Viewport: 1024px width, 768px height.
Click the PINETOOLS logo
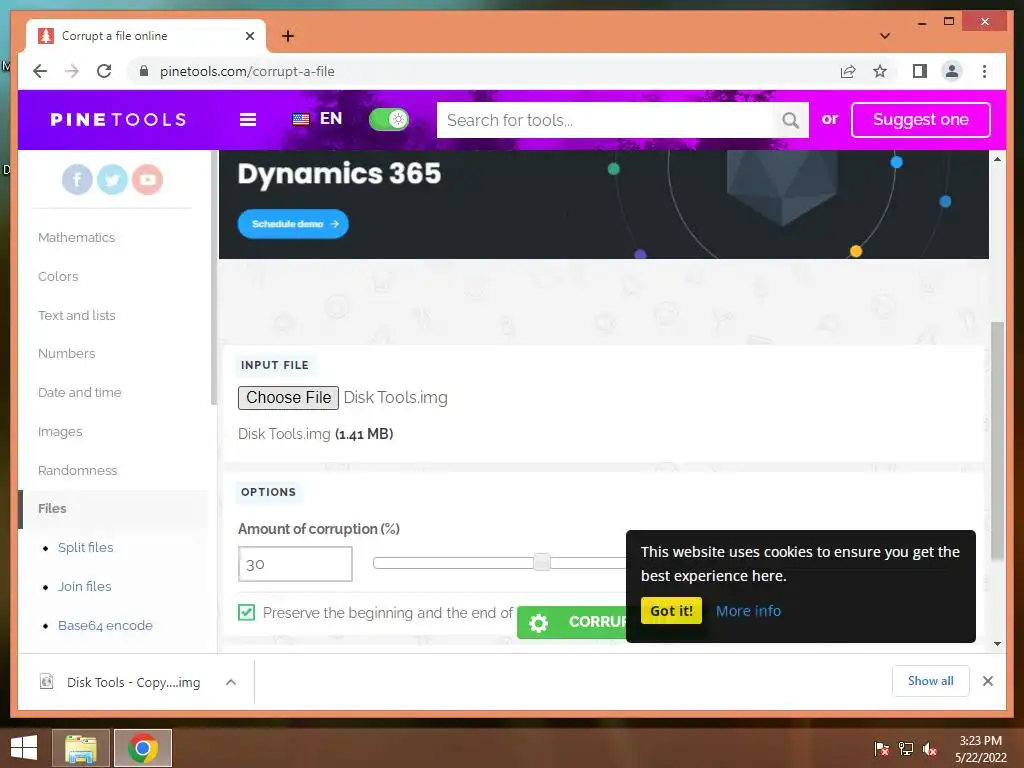[x=118, y=120]
